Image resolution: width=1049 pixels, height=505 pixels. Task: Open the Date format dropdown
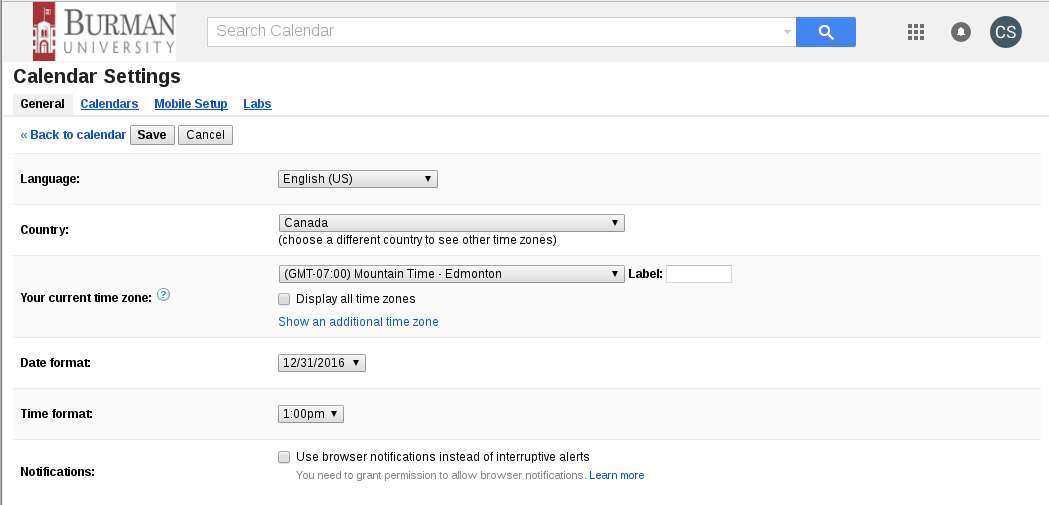(322, 363)
